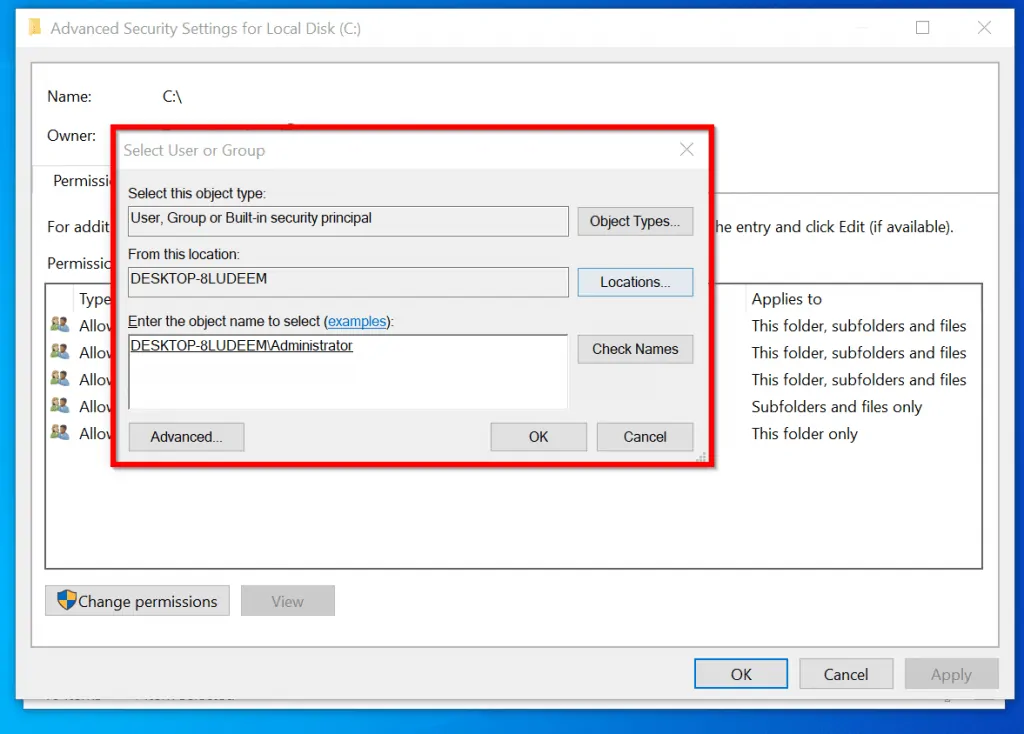
Task: Click Check Names to verify the entry
Action: pyautogui.click(x=635, y=349)
